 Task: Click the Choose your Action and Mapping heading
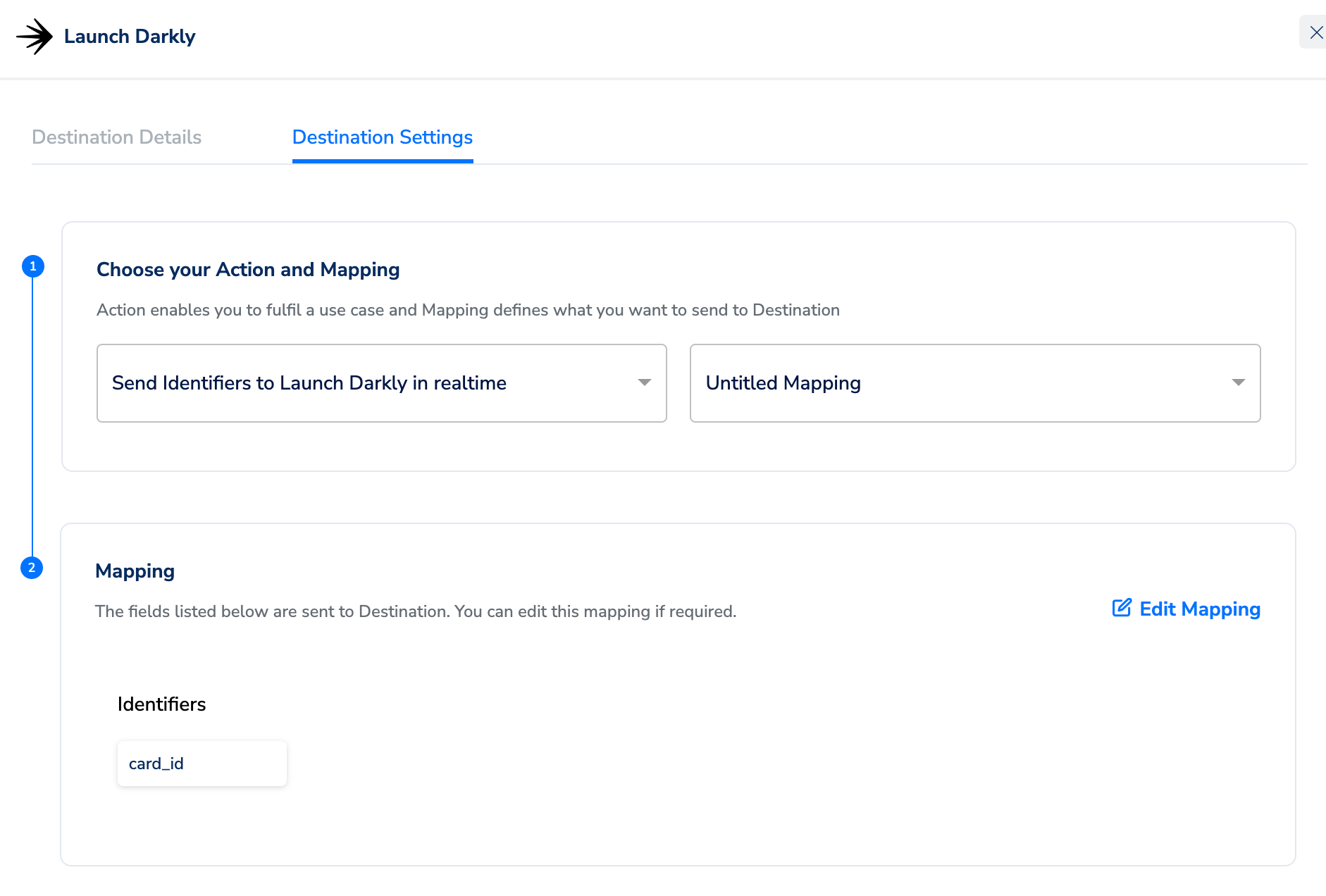pos(248,270)
